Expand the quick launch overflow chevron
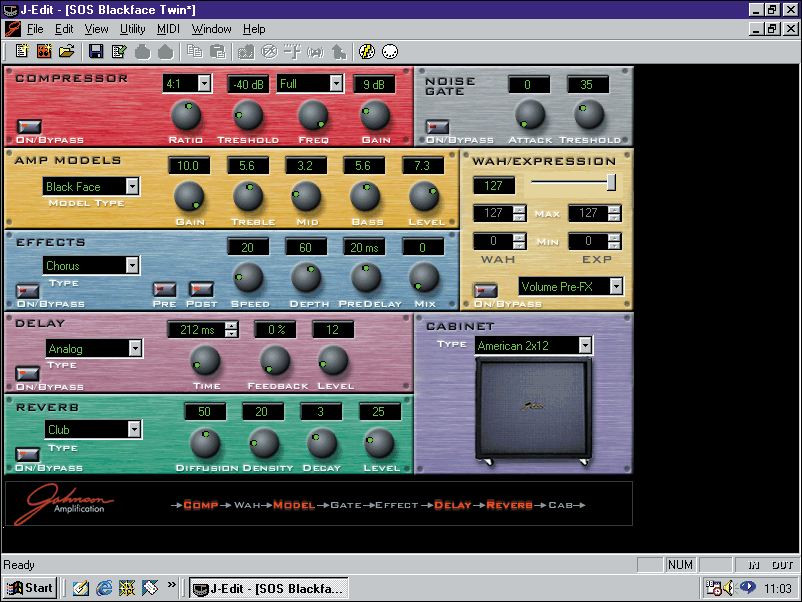The image size is (802, 602). pos(171,585)
